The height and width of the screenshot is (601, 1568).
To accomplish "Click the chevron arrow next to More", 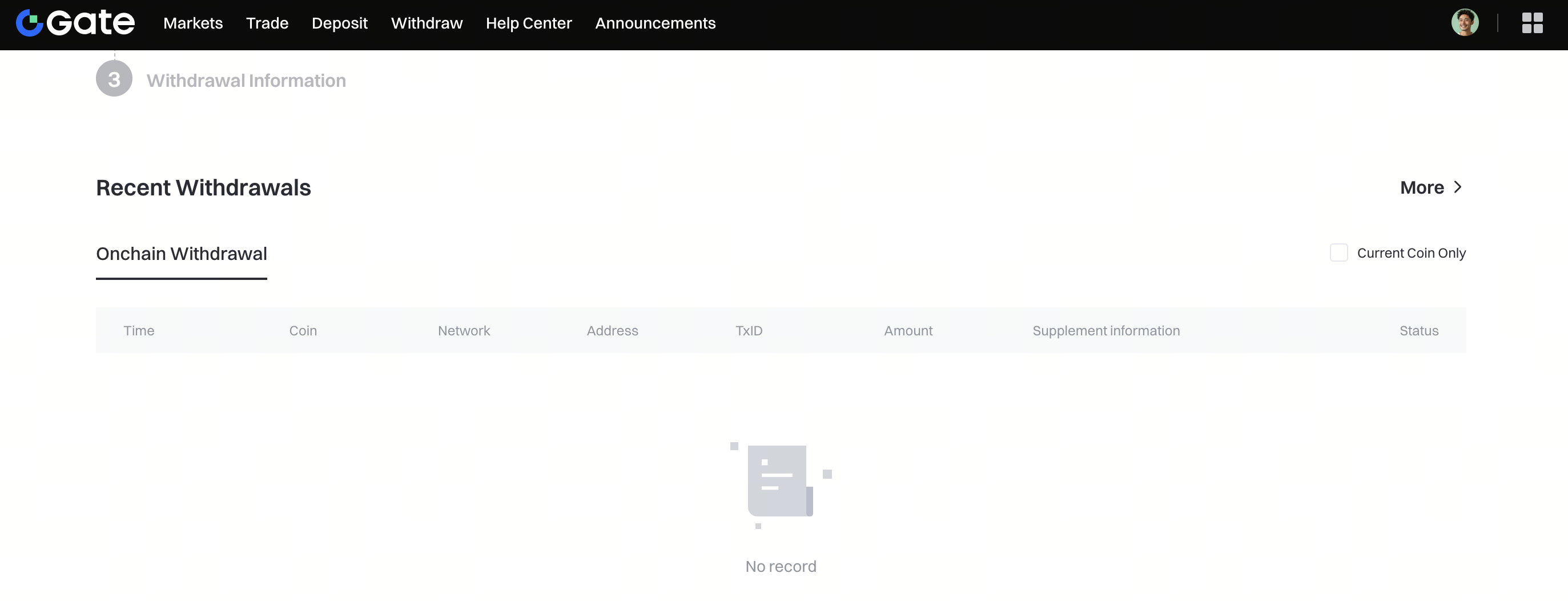I will 1458,187.
